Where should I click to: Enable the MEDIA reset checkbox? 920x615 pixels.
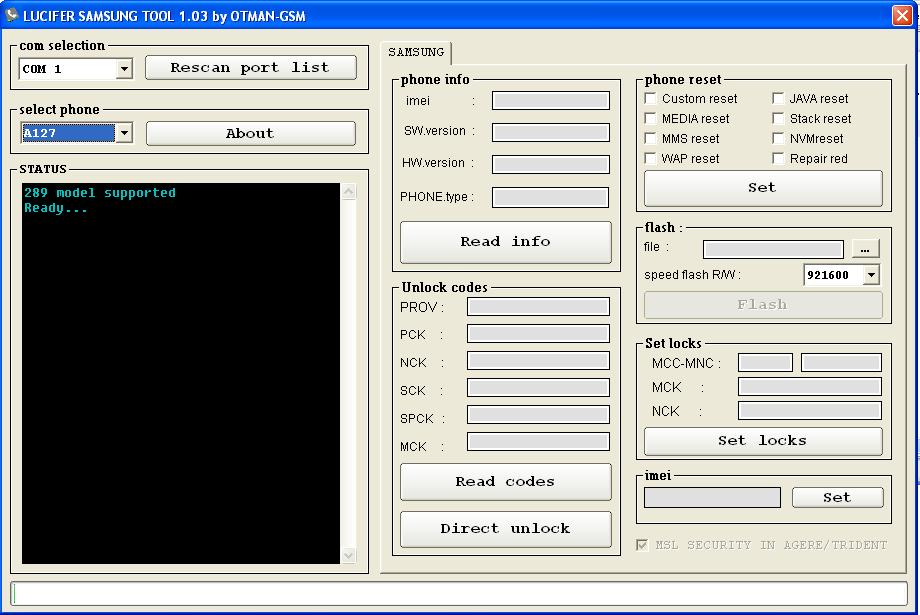pyautogui.click(x=650, y=119)
